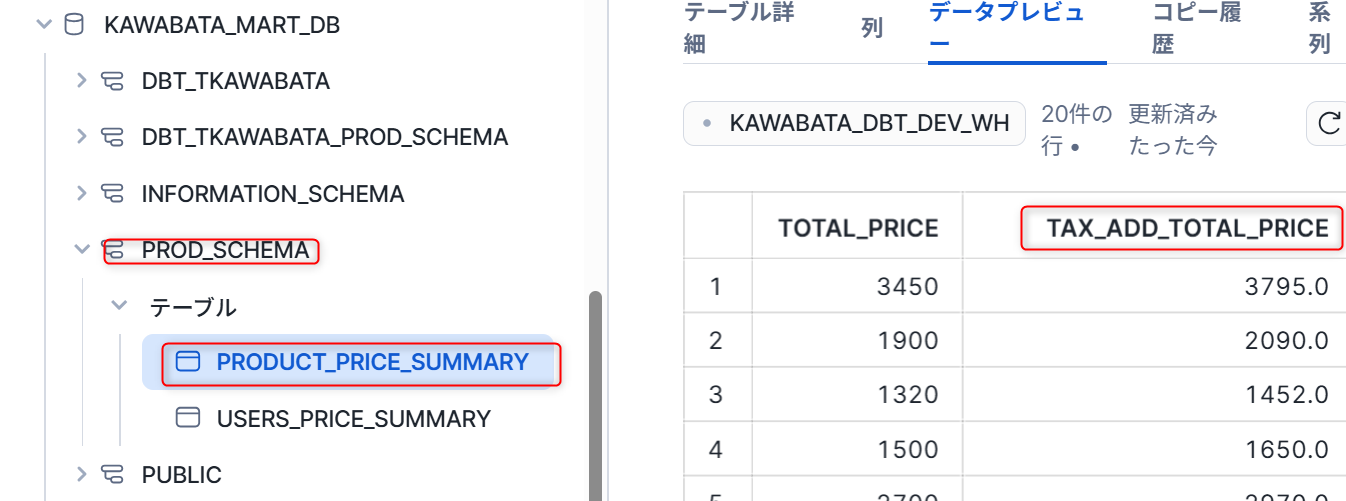The image size is (1346, 501).
Task: Expand the PUBLIC schema chevron
Action: point(82,474)
